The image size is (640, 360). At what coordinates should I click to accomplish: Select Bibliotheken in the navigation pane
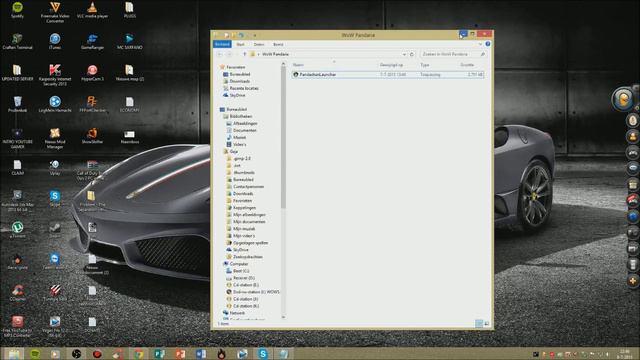pos(240,116)
